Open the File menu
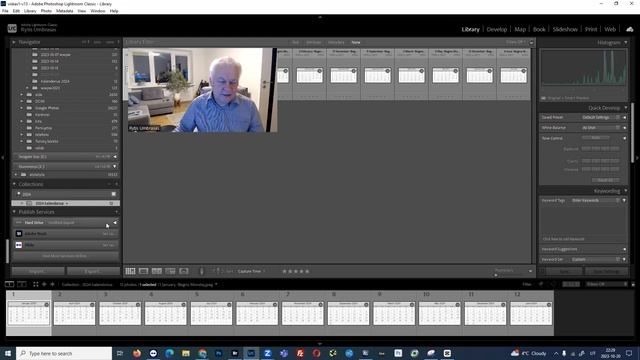Viewport: 640px width, 360px height. pos(5,11)
